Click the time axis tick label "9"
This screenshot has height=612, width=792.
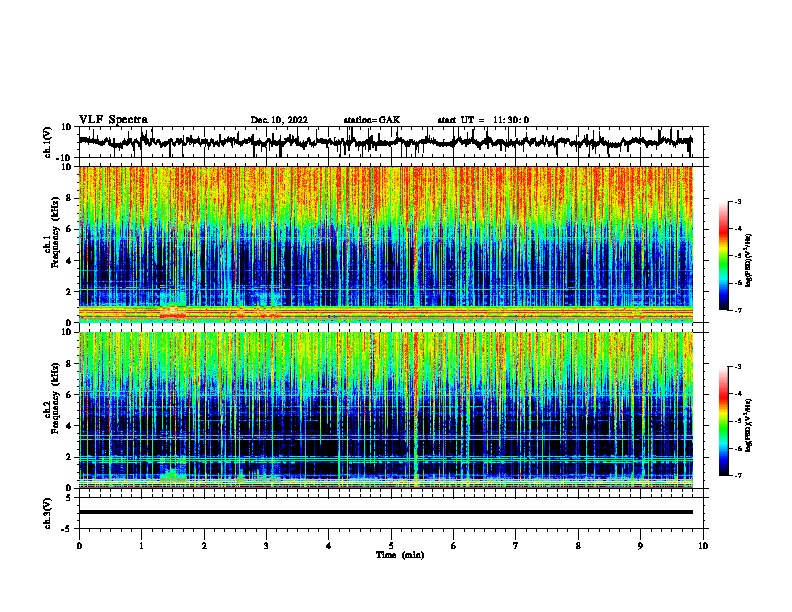pos(640,546)
